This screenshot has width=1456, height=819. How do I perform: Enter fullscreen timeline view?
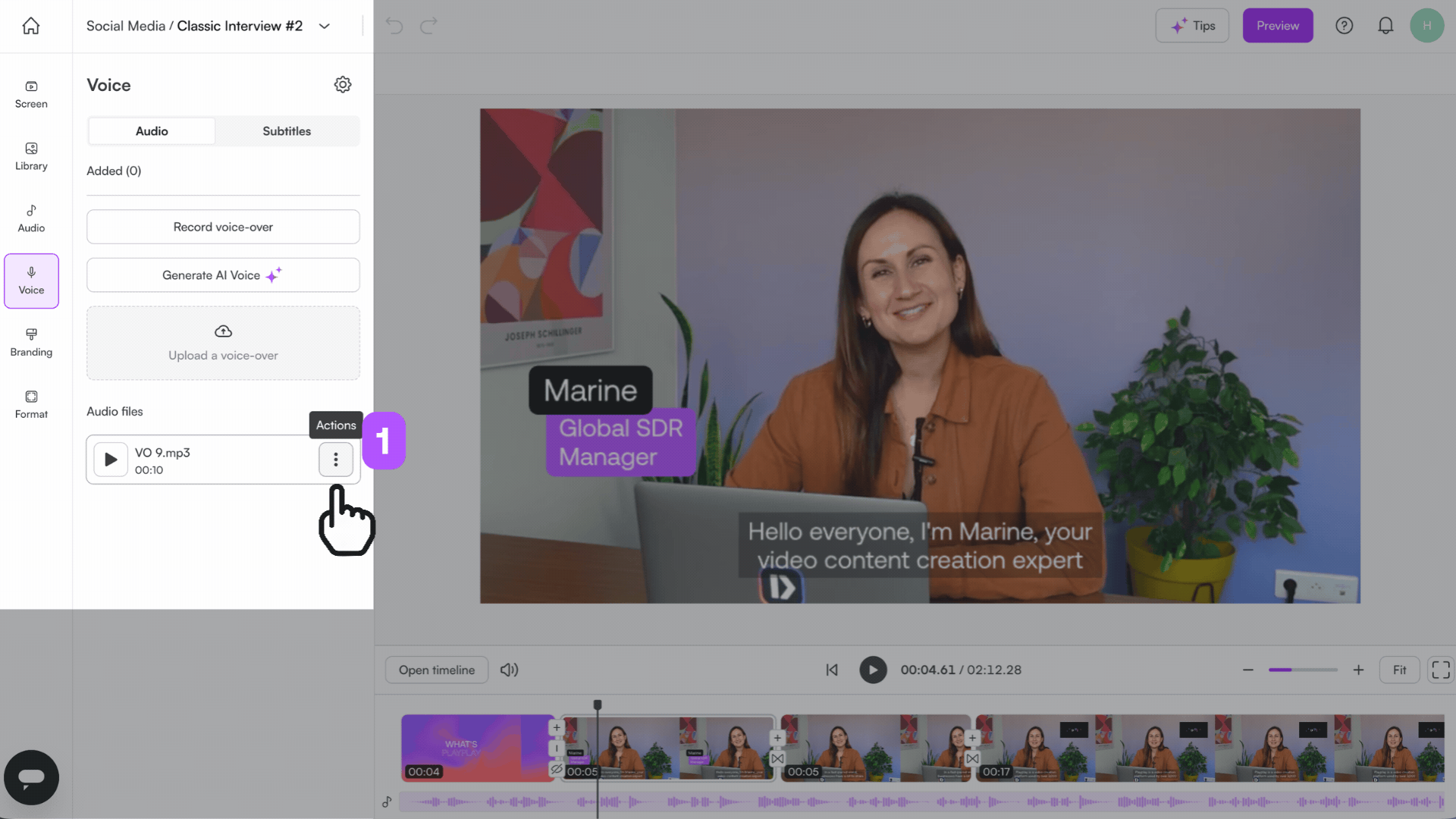pos(1441,670)
